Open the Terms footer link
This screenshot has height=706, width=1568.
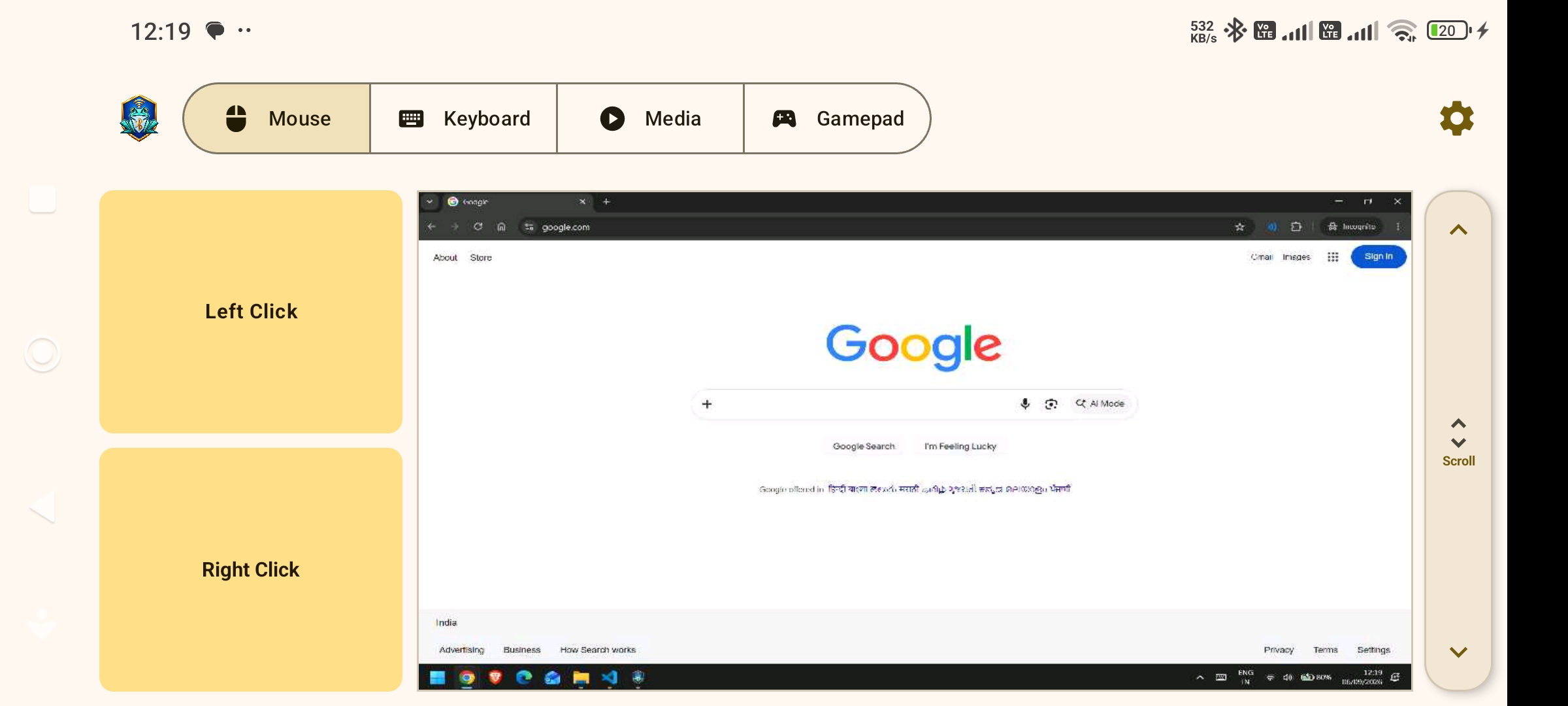click(x=1326, y=650)
